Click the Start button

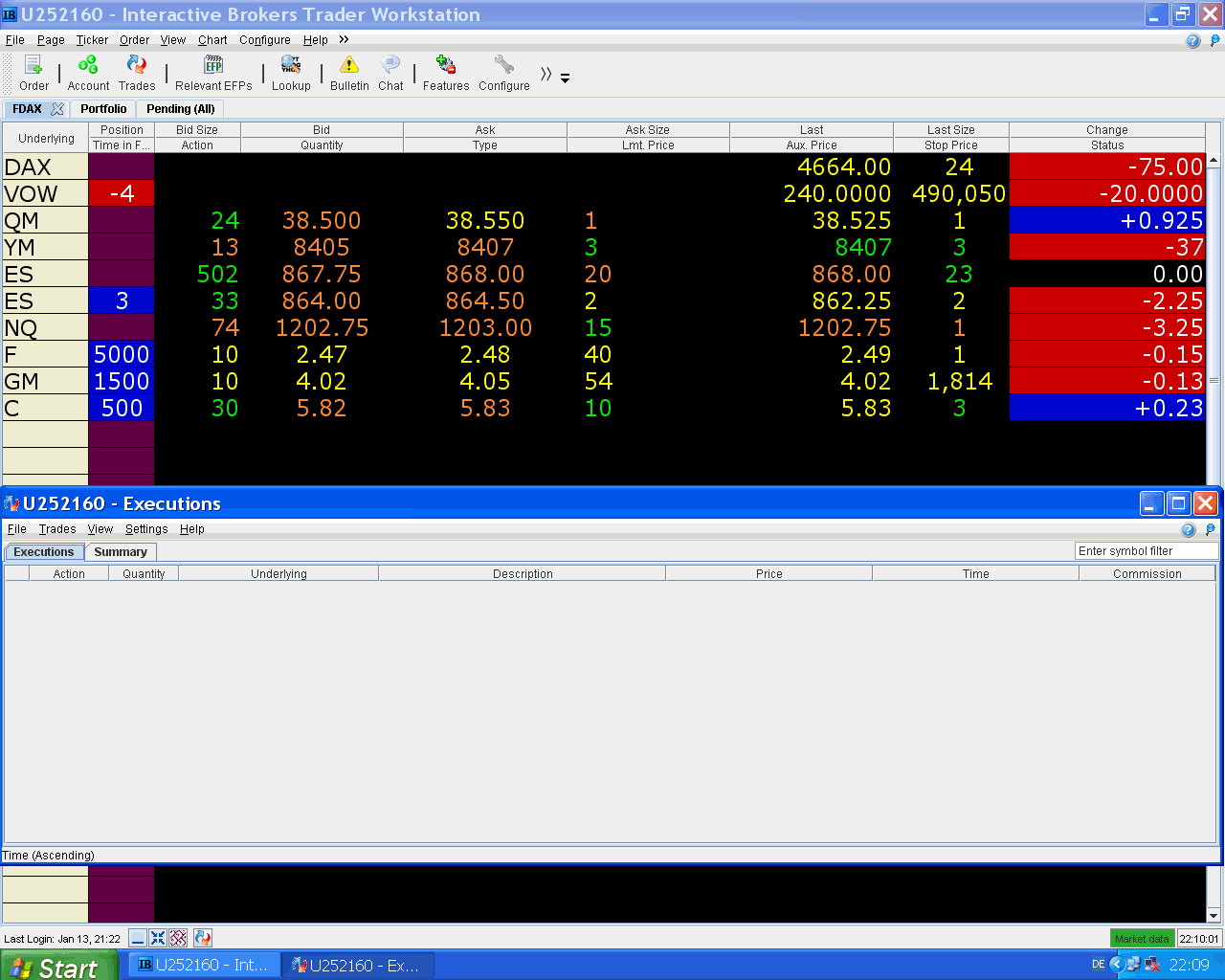[x=58, y=966]
